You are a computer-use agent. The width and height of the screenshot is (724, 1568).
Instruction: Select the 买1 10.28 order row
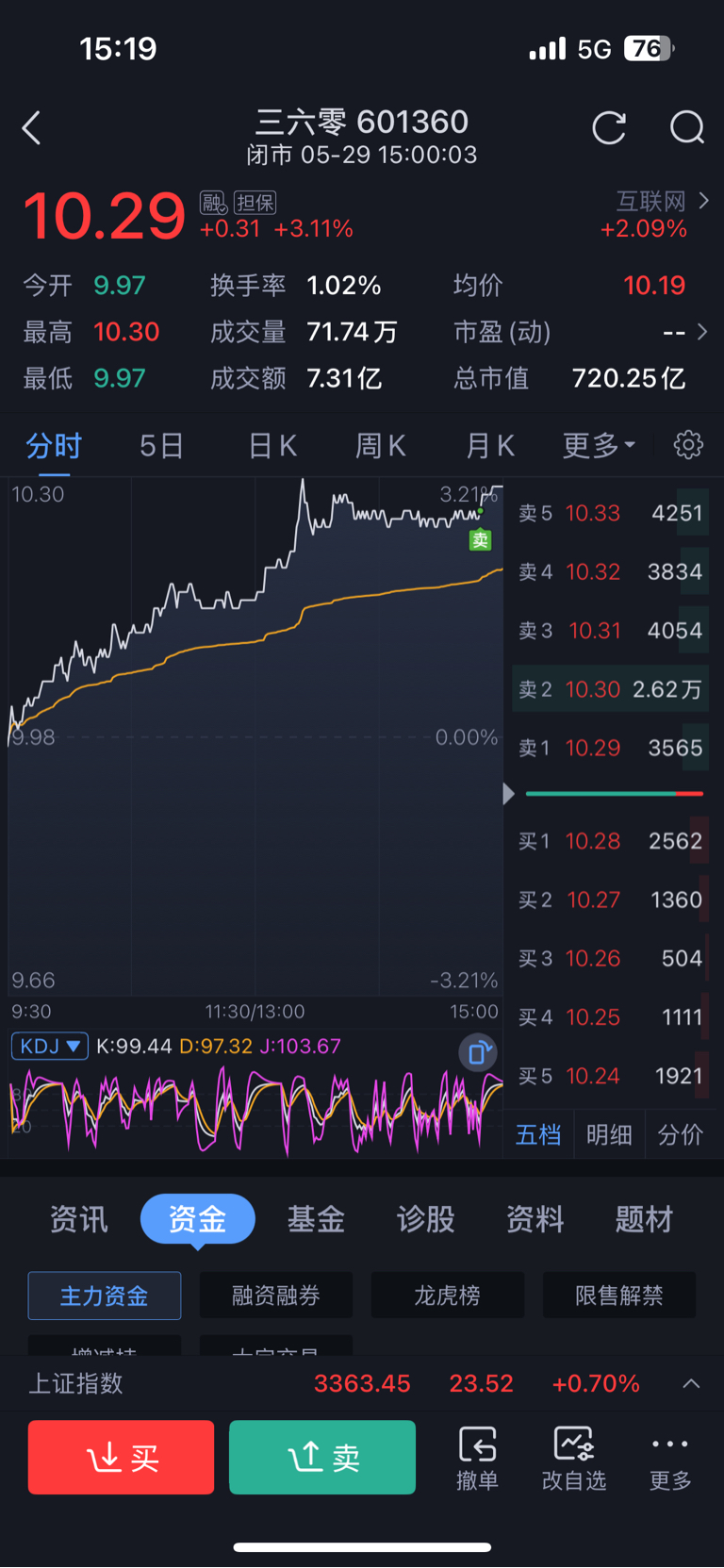611,841
